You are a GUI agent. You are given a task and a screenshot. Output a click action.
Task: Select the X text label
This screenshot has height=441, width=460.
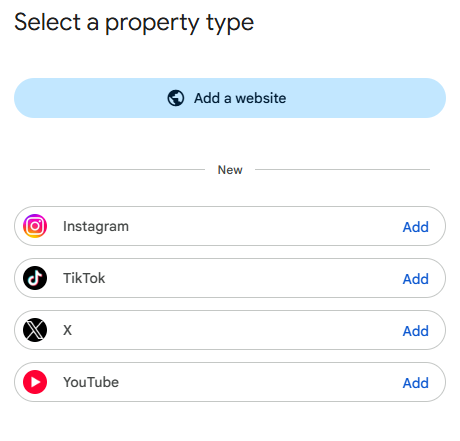coord(67,330)
